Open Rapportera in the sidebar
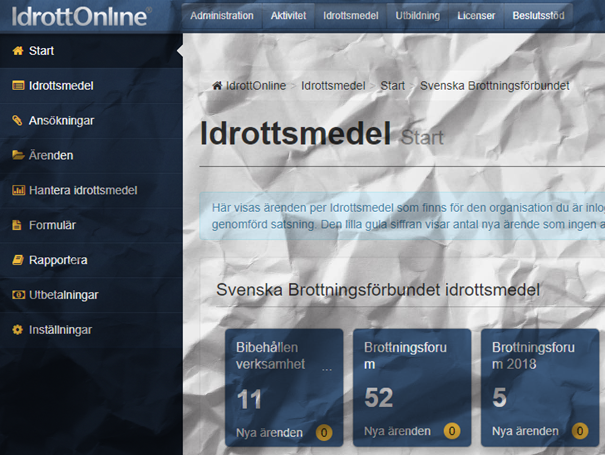The height and width of the screenshot is (455, 605). (x=91, y=260)
